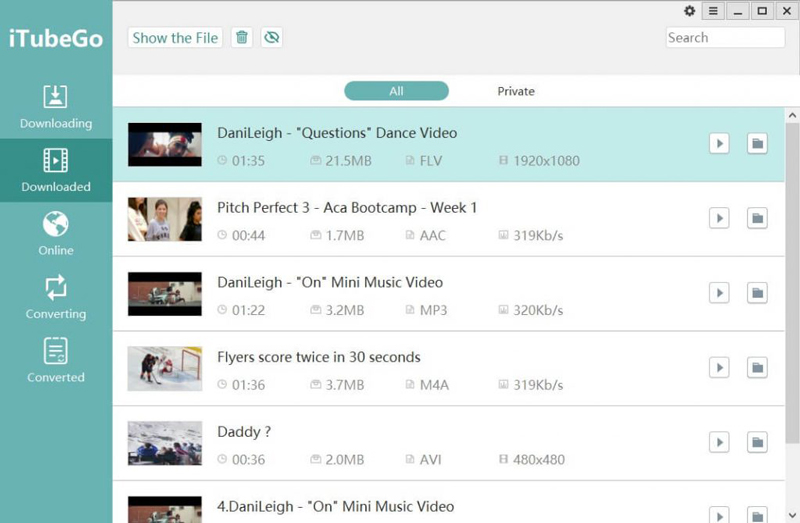Screen dimensions: 800x523
Task: Click the 320Kb/s bitrate value
Action: click(x=538, y=310)
